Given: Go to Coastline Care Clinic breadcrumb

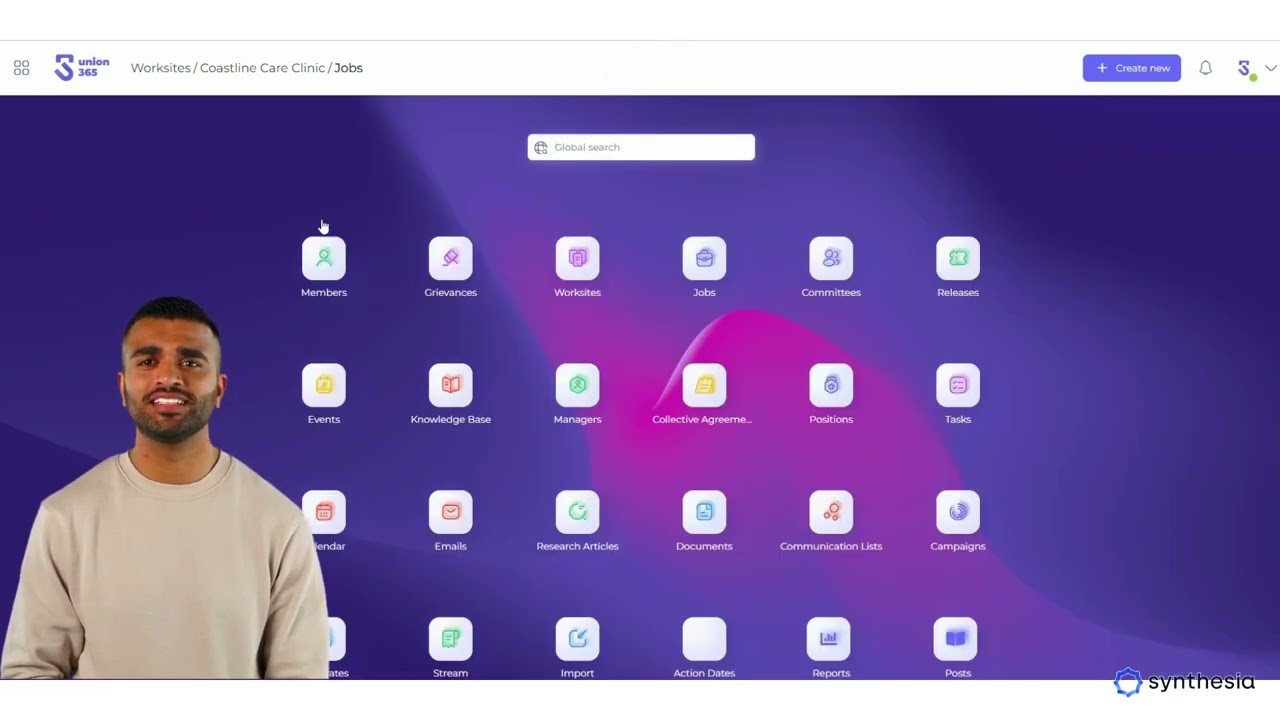Looking at the screenshot, I should pyautogui.click(x=262, y=68).
